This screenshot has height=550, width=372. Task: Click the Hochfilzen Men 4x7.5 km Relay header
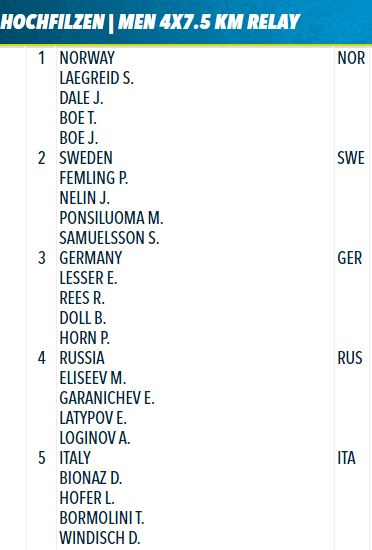coord(150,22)
